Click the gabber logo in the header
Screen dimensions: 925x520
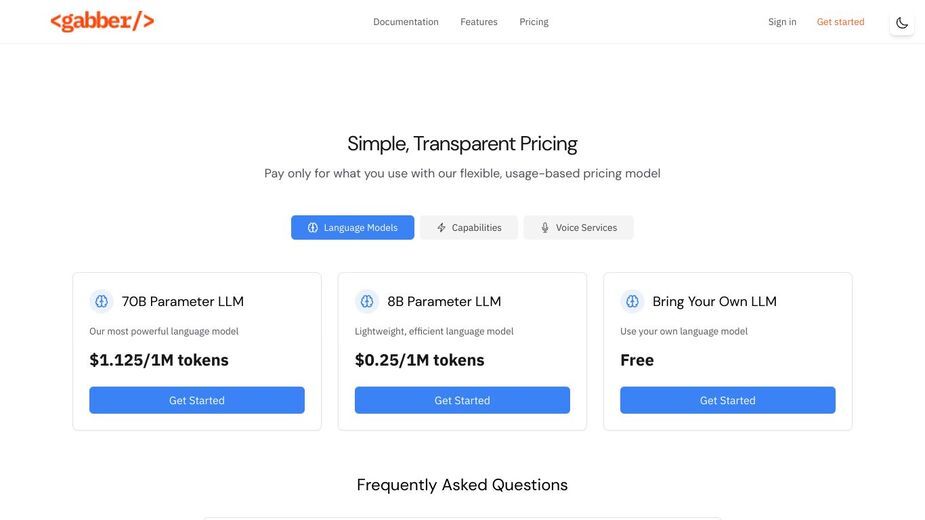102,21
